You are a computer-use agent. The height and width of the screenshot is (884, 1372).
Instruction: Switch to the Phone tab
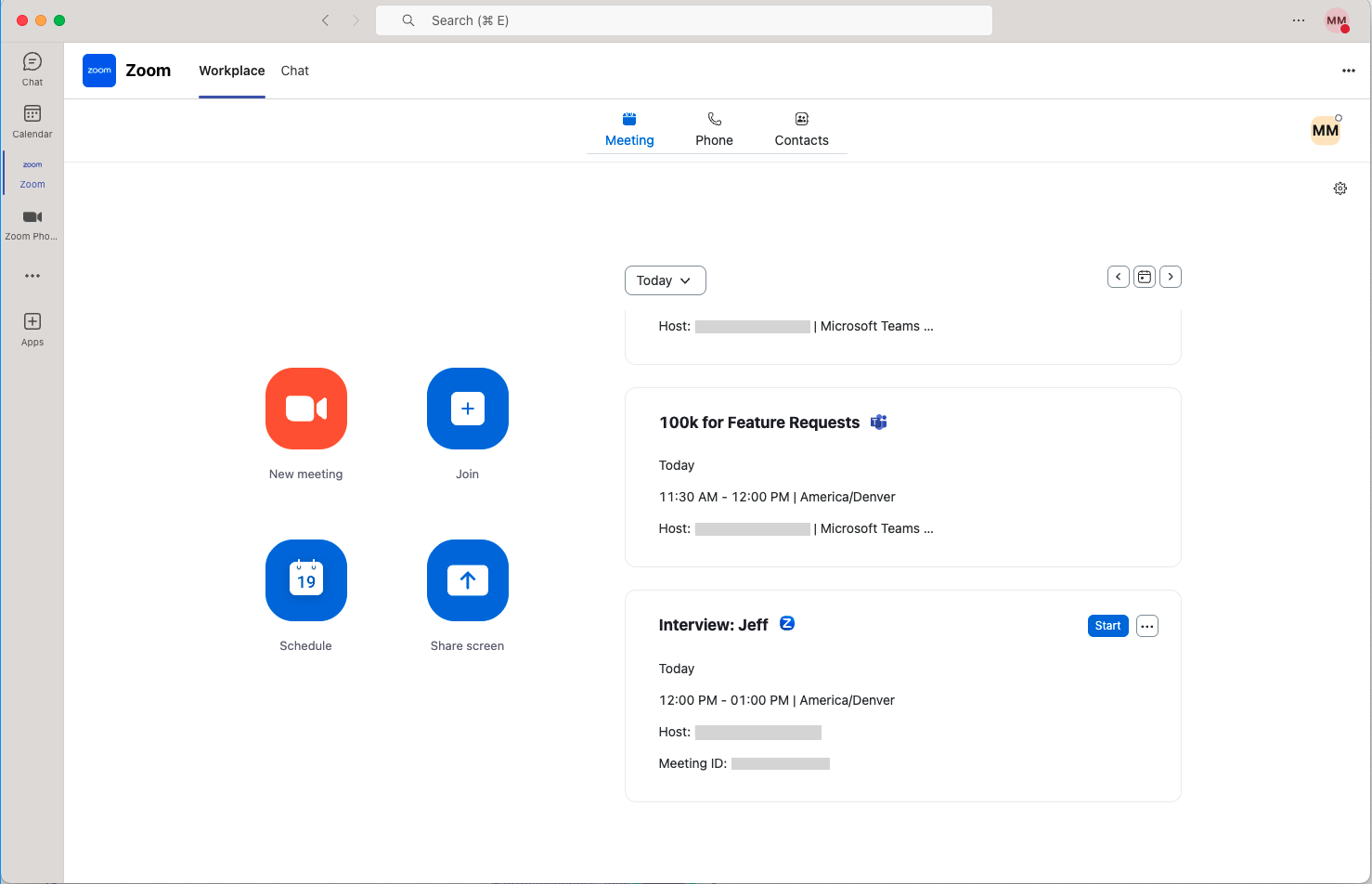(714, 129)
